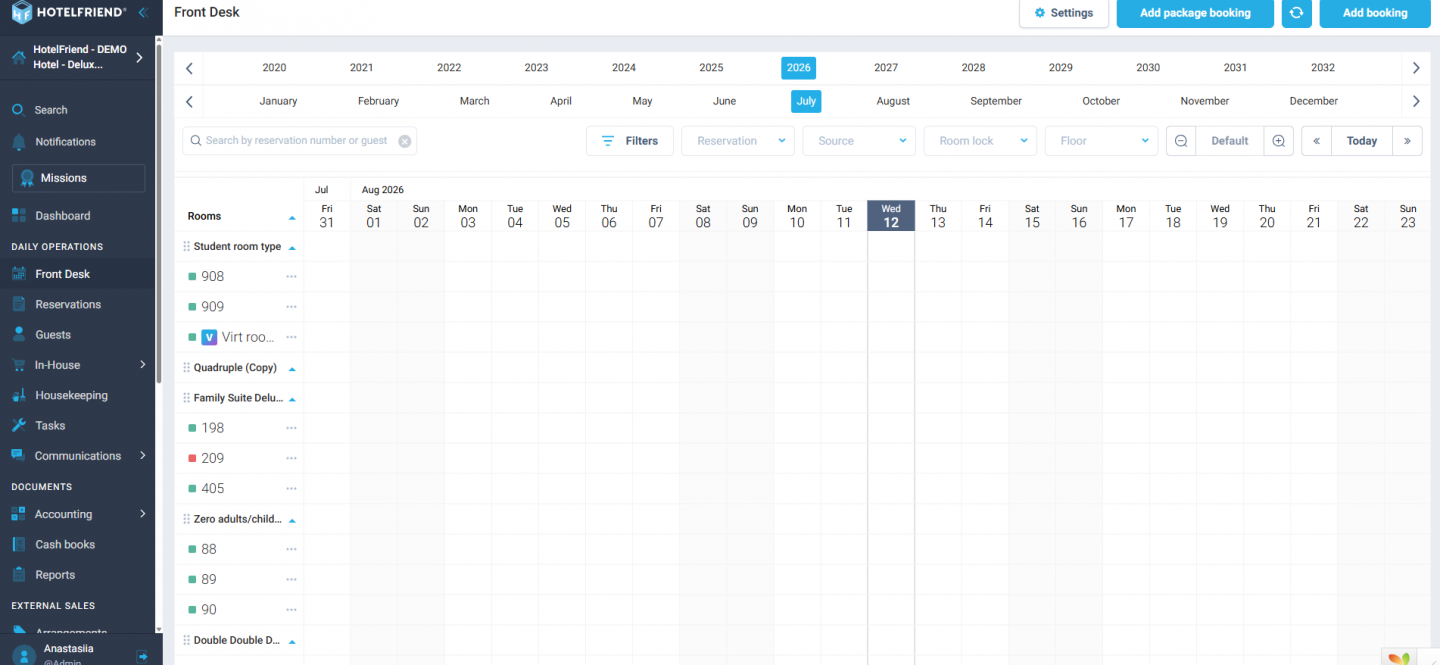Screen dimensions: 1440x665
Task: Open the three-dot menu for room 88
Action: tap(292, 549)
